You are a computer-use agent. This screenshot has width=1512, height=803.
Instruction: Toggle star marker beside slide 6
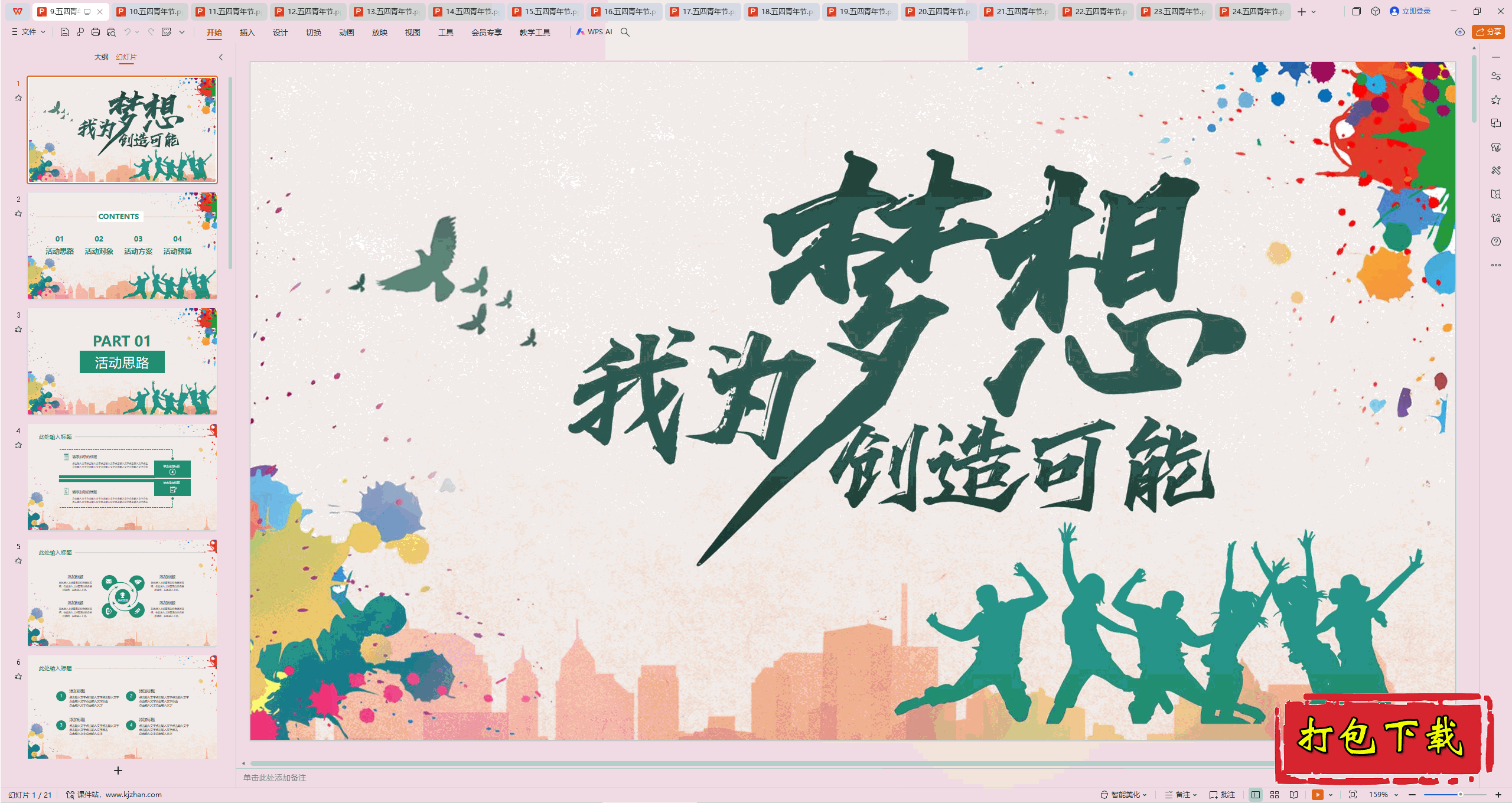[x=18, y=677]
